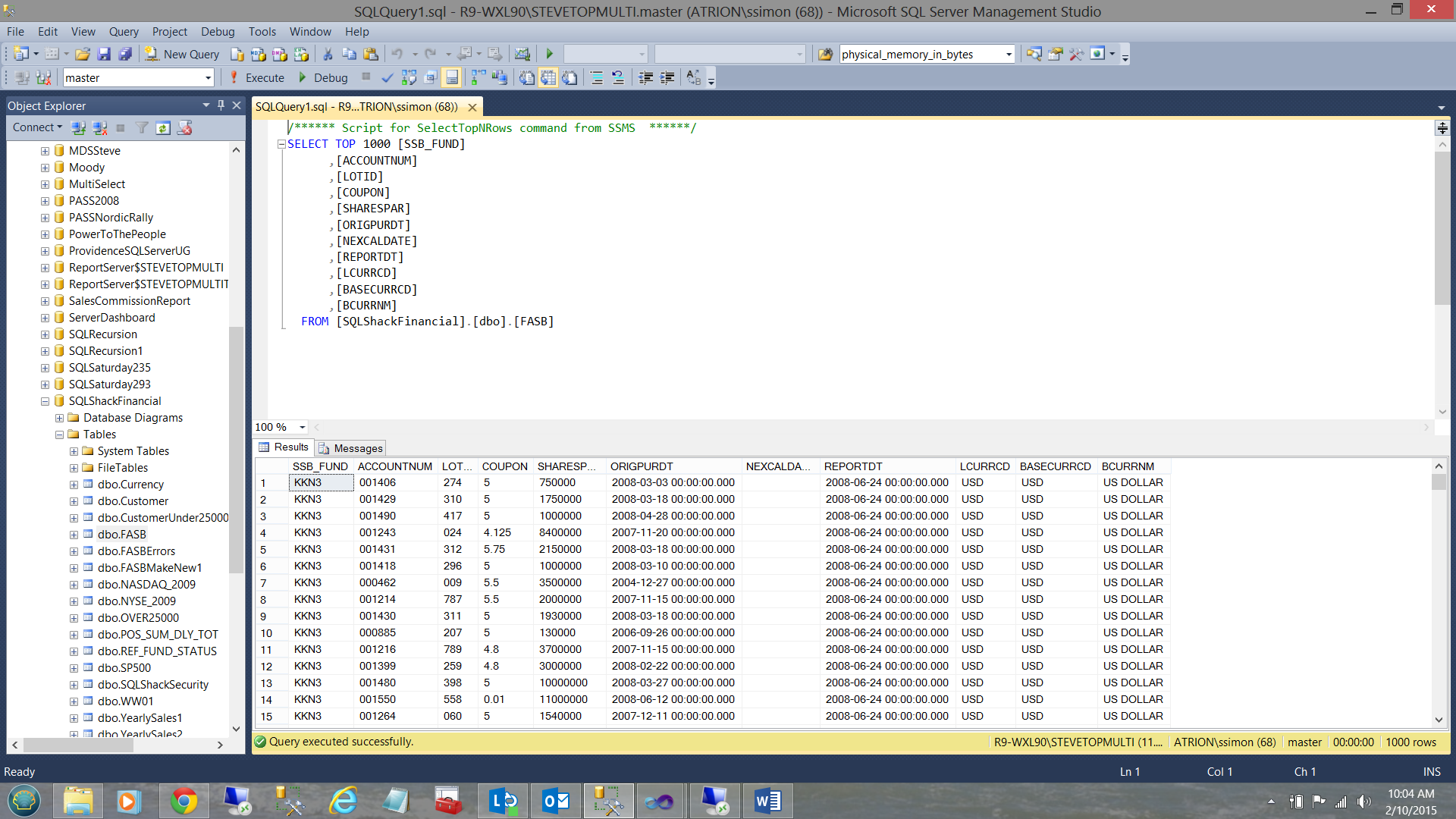1456x819 pixels.
Task: Open the master database dropdown
Action: coord(208,77)
